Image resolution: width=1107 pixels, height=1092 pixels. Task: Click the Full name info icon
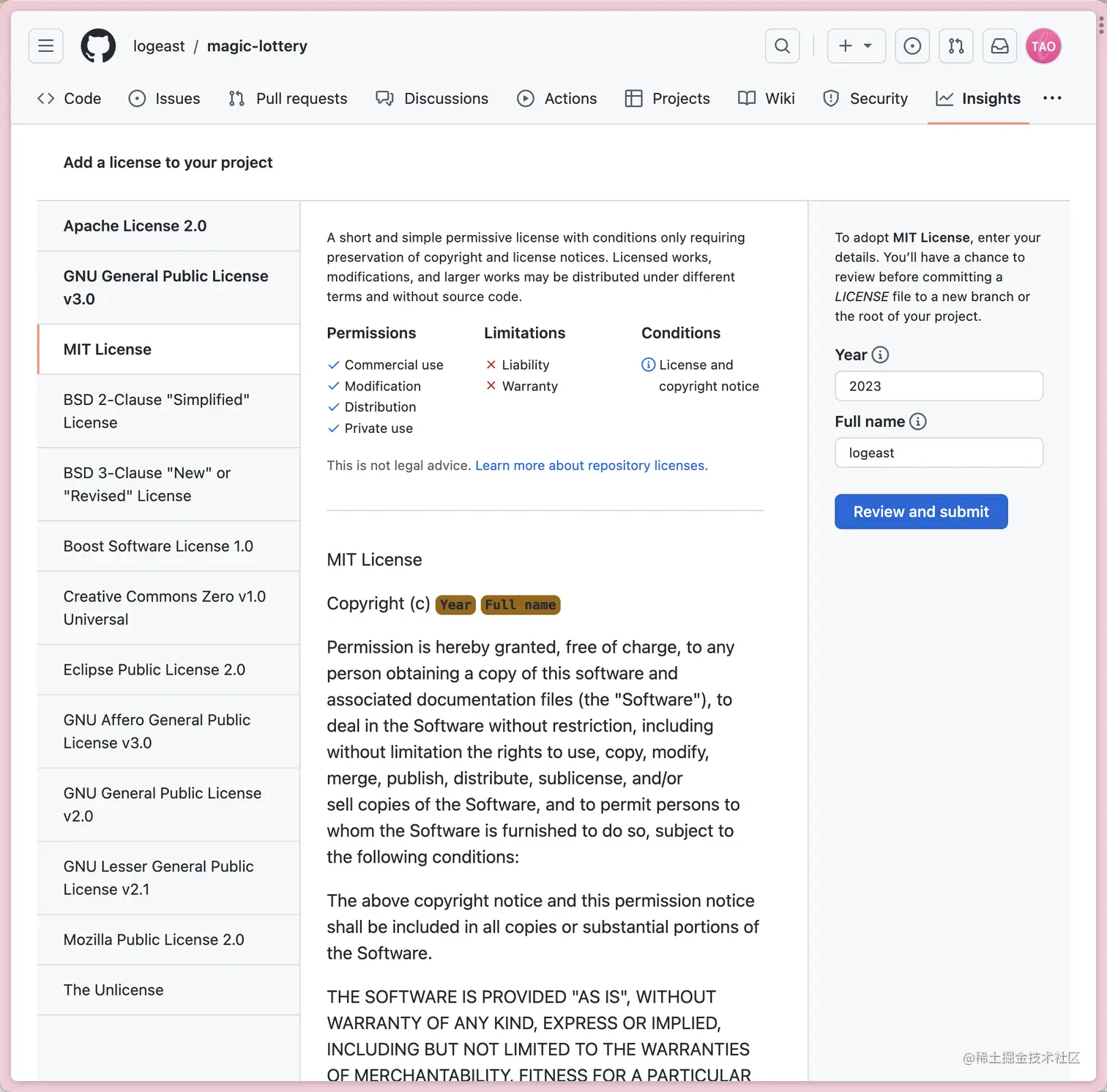pyautogui.click(x=918, y=422)
